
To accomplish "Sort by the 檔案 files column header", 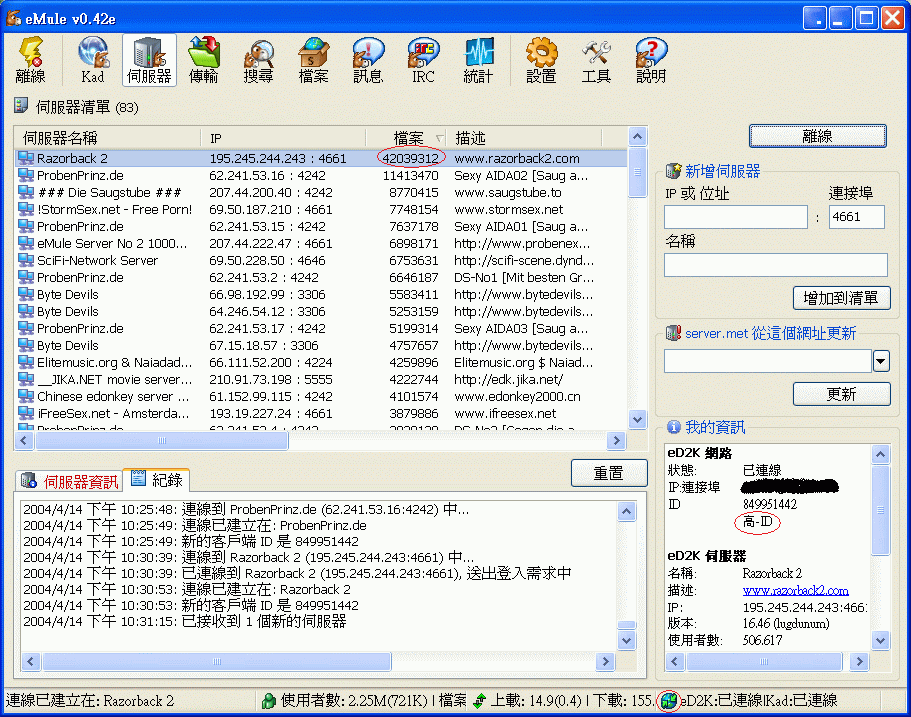I will (x=407, y=138).
